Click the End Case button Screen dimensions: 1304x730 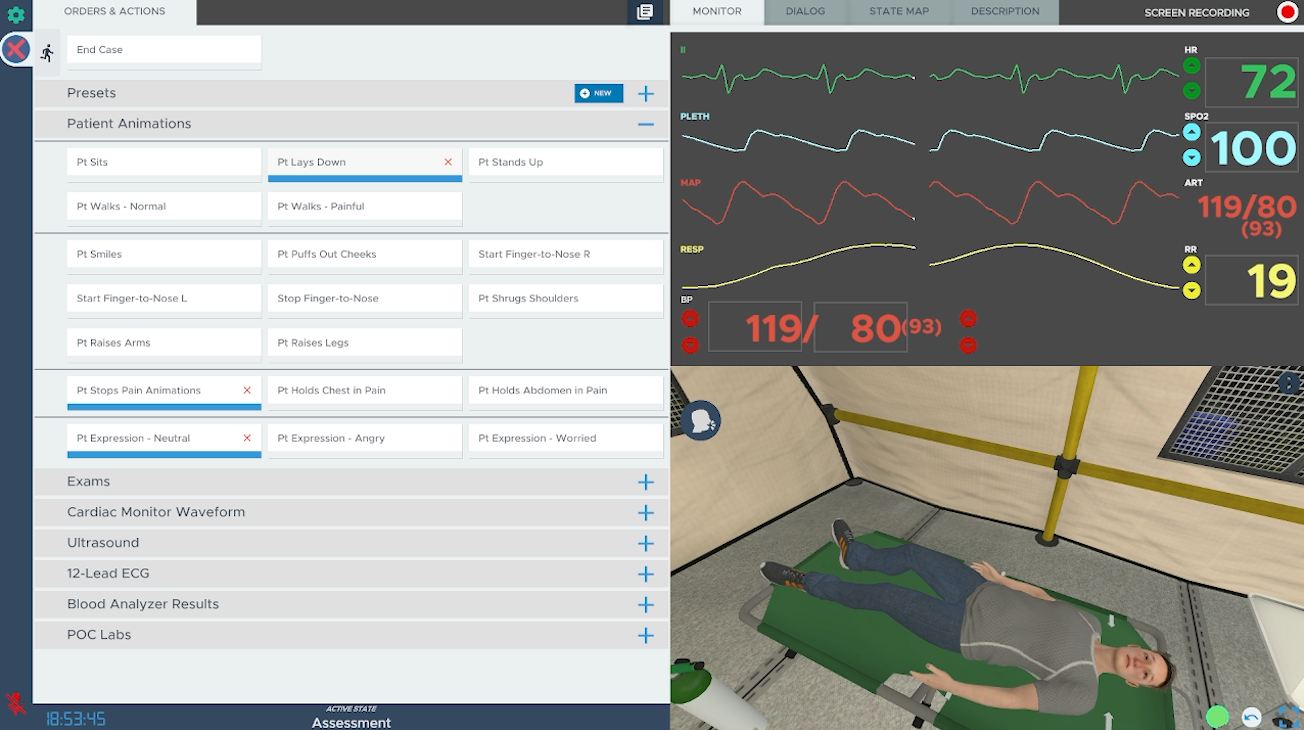[x=164, y=50]
